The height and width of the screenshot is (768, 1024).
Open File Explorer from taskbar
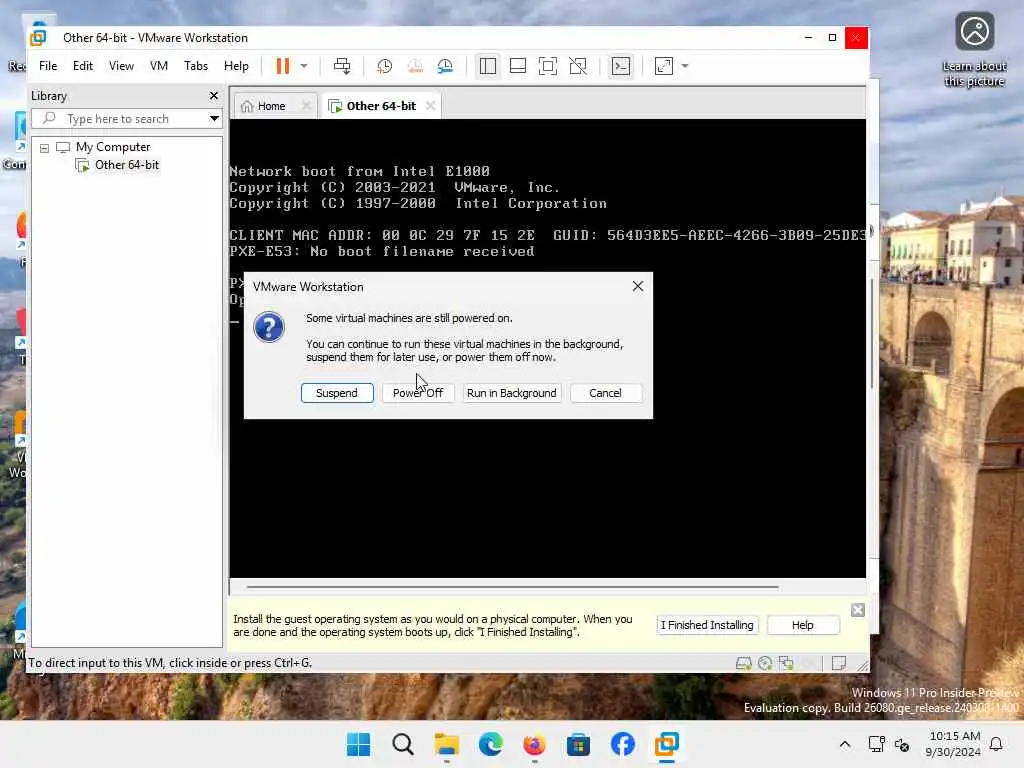[x=447, y=744]
